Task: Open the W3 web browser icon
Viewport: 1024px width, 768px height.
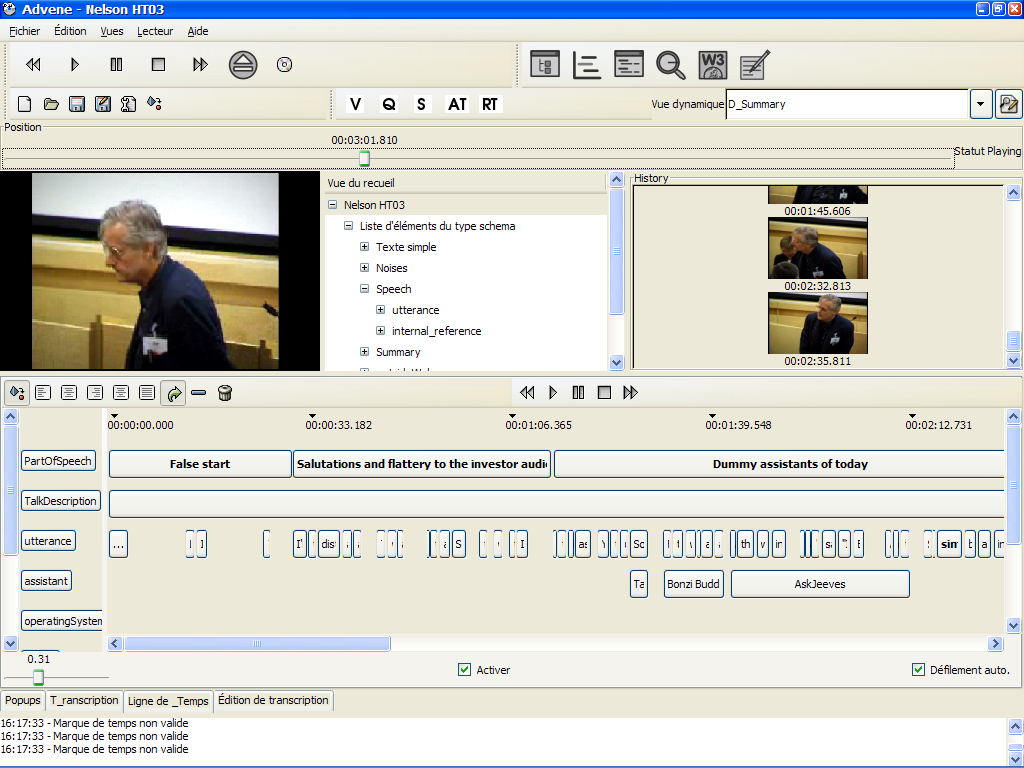Action: point(712,65)
